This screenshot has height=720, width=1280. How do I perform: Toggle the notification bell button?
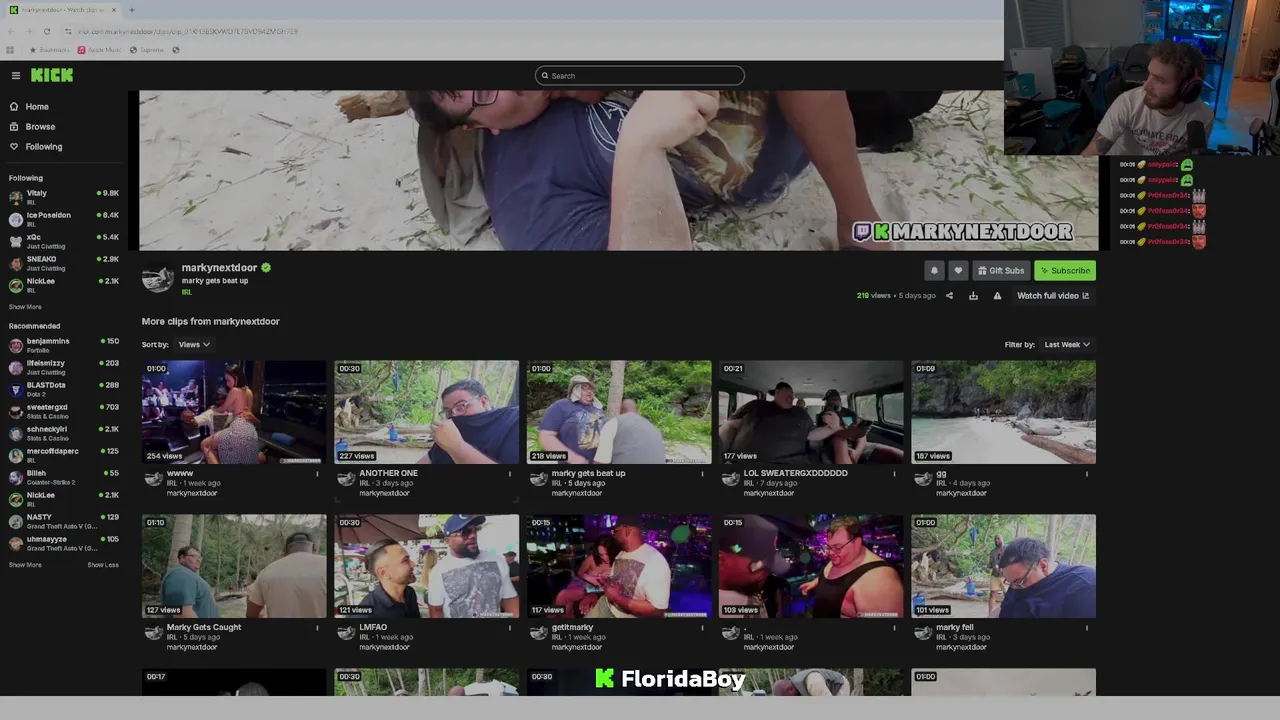pyautogui.click(x=934, y=271)
